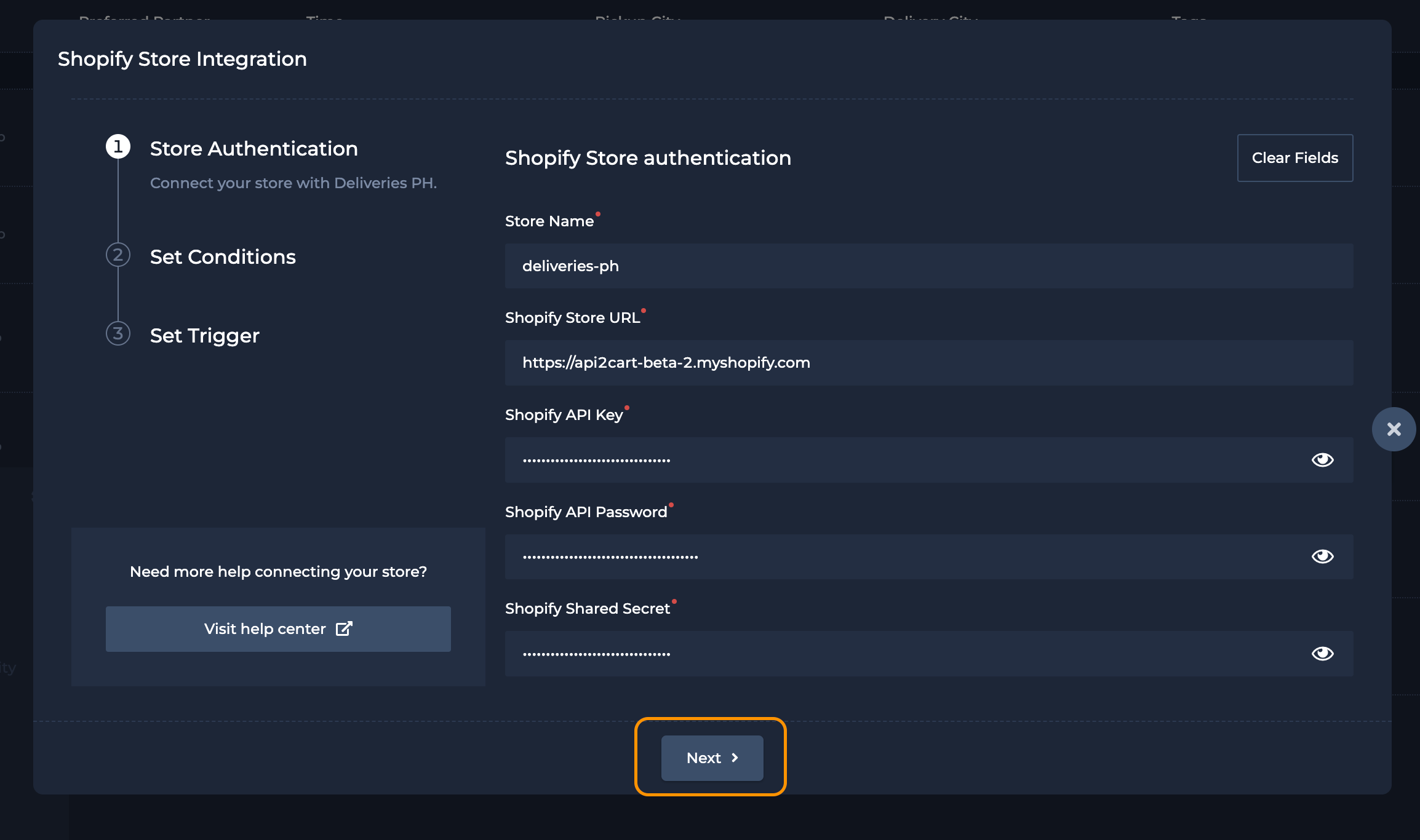The height and width of the screenshot is (840, 1420).
Task: Click 'Connect your store with Deliveries PH.' text
Action: tap(293, 183)
